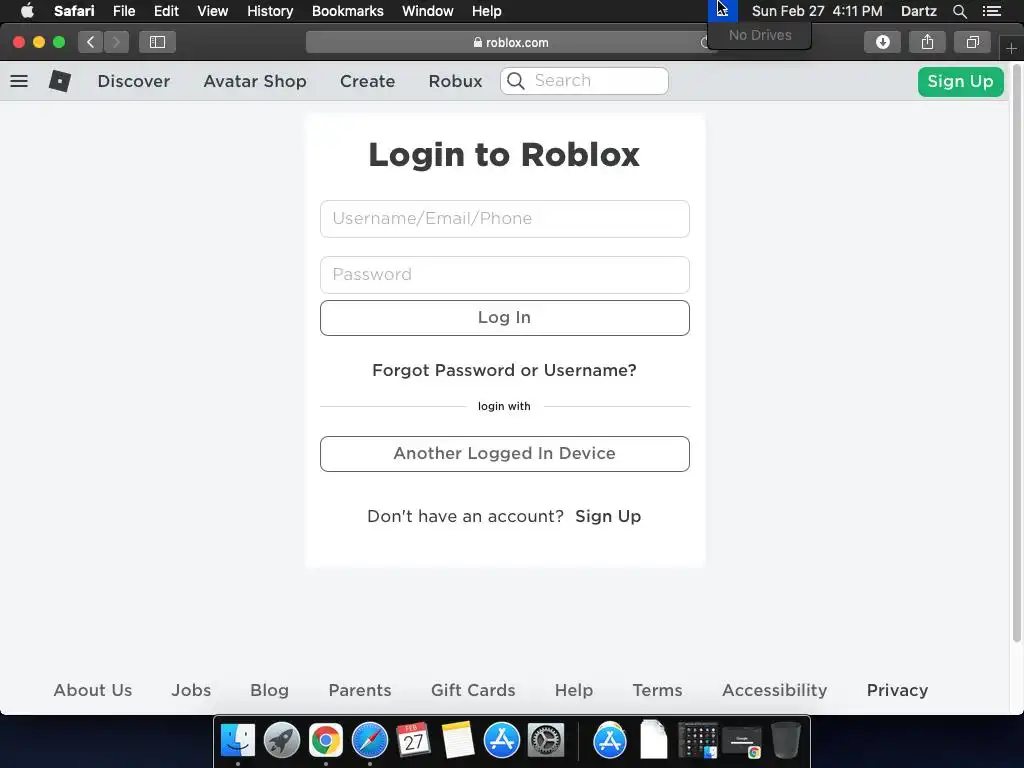Open Help footer link

[x=573, y=690]
